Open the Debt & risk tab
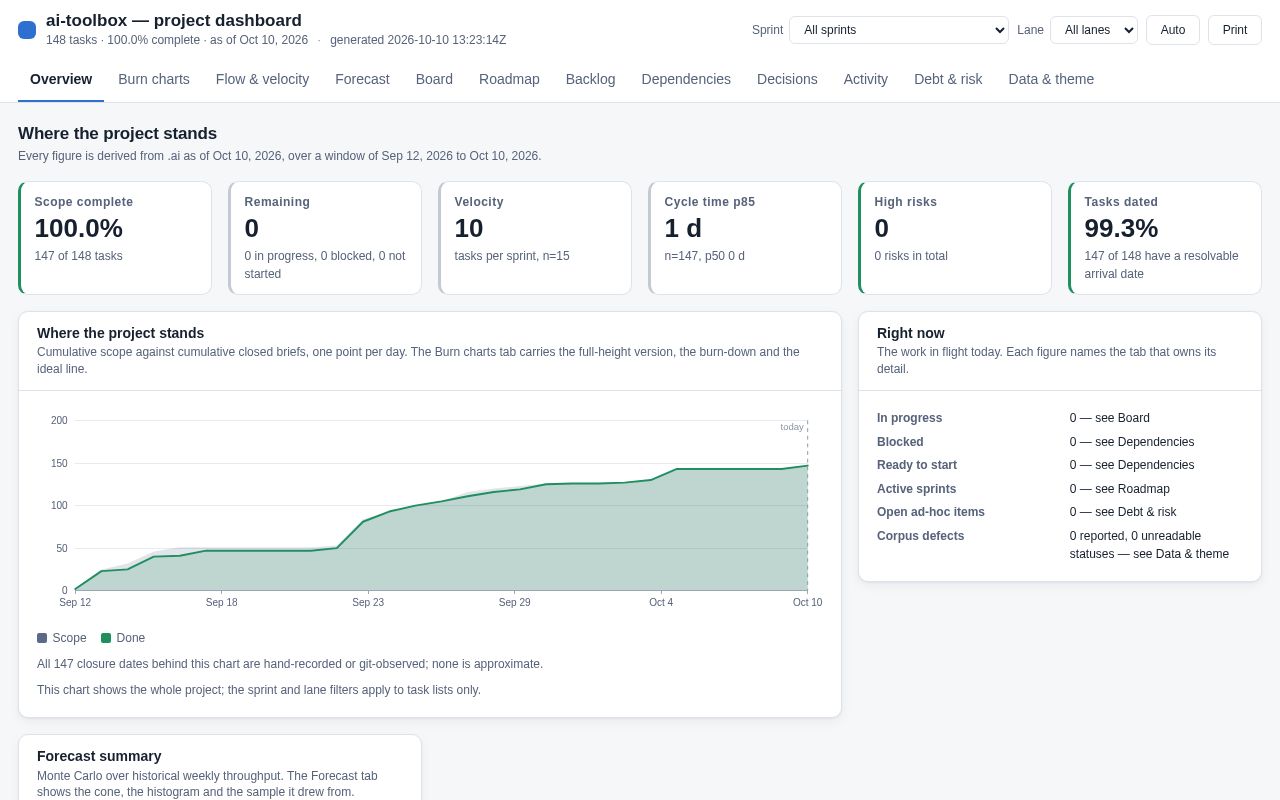This screenshot has width=1280, height=800. pyautogui.click(x=948, y=79)
